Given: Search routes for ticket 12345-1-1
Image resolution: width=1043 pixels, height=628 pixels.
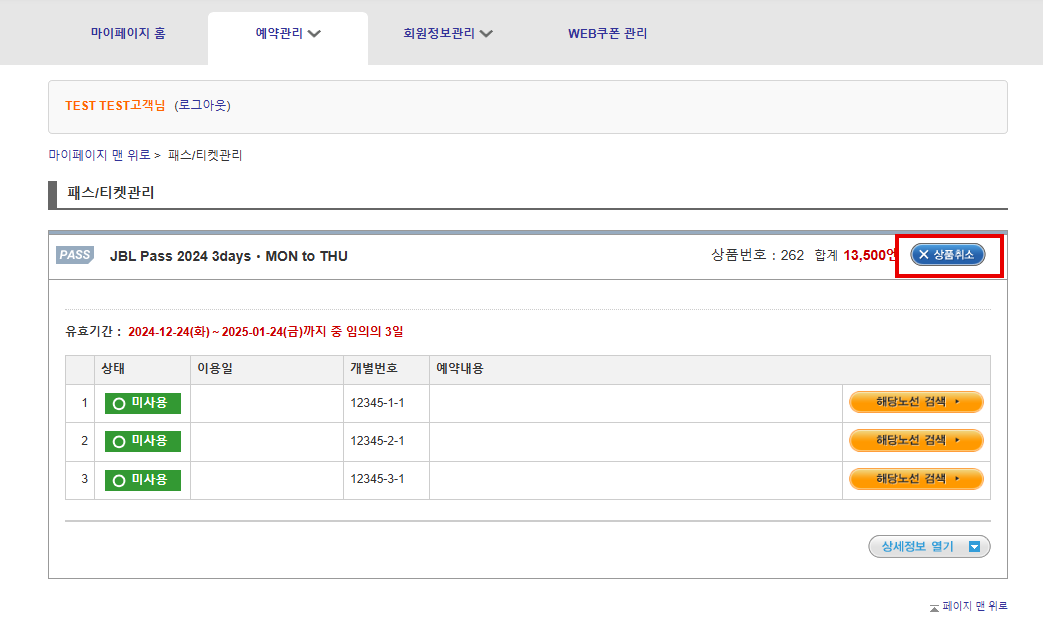Looking at the screenshot, I should (916, 402).
